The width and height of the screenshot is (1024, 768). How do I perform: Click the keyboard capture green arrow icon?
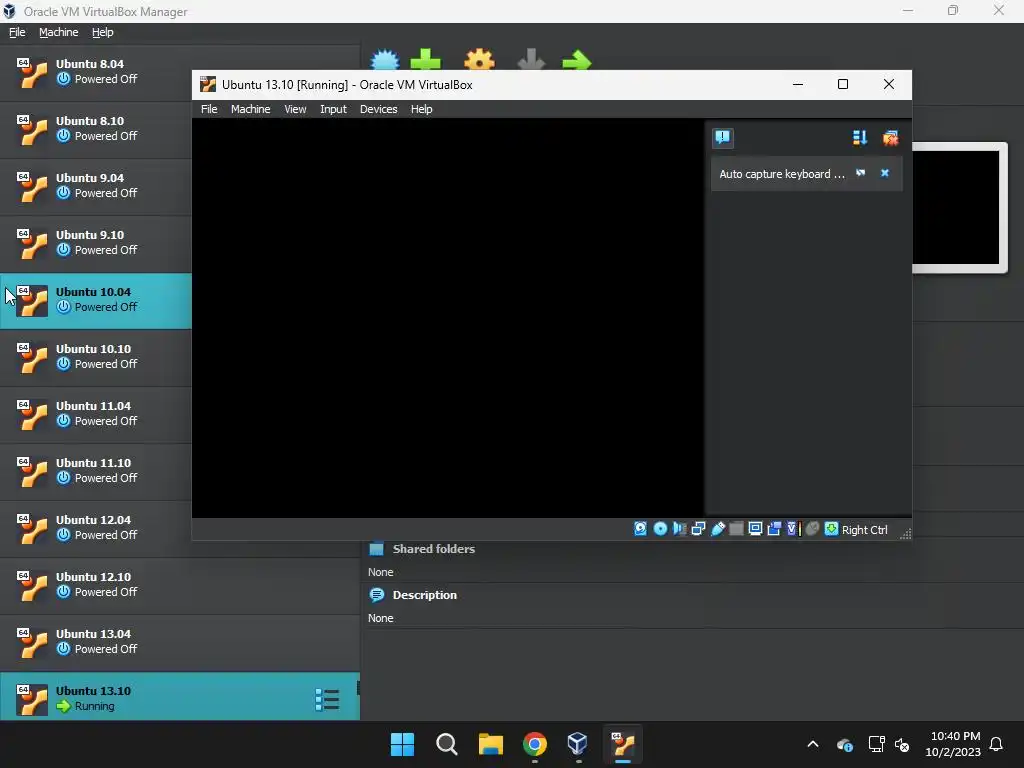coord(831,529)
